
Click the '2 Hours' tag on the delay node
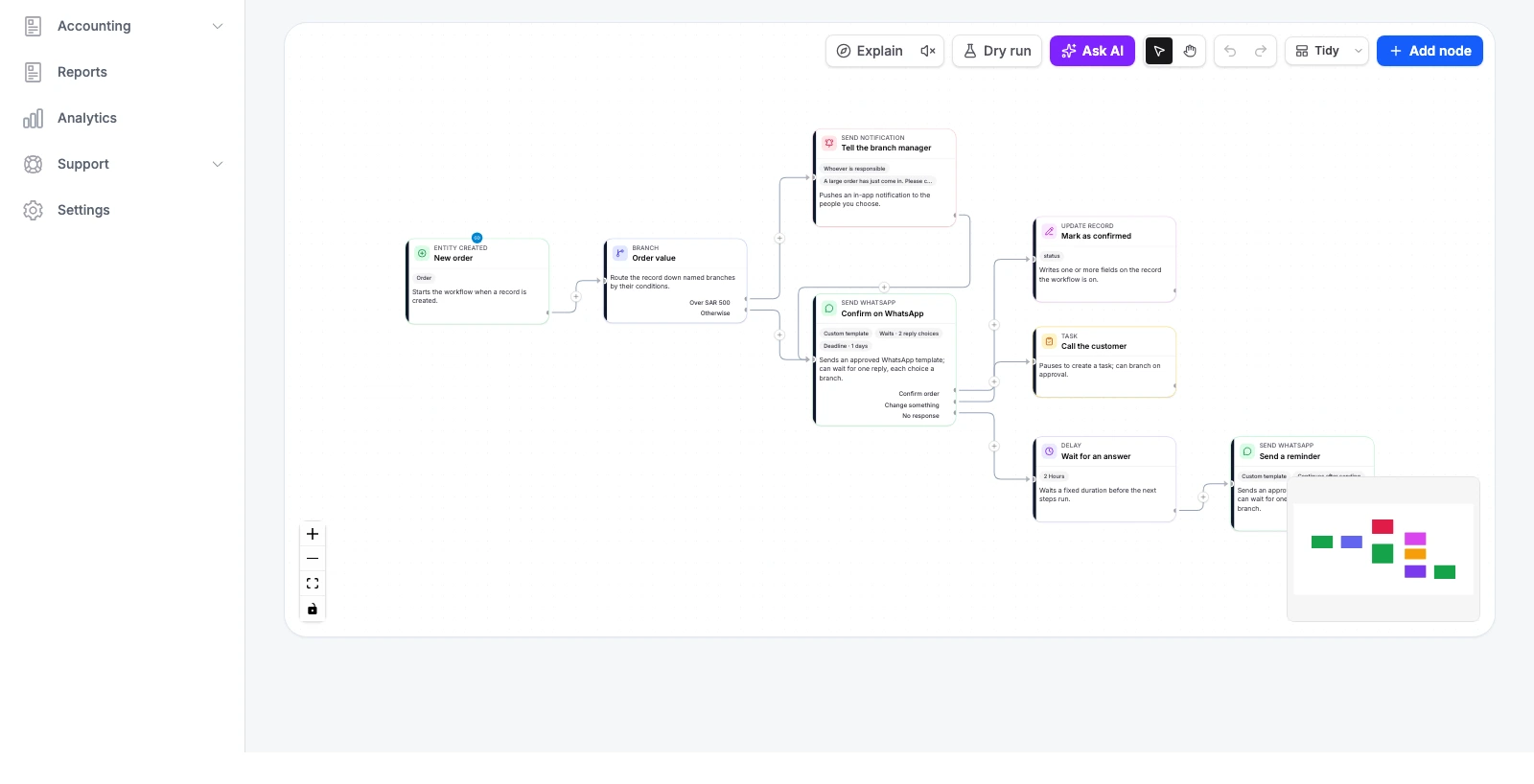click(x=1054, y=476)
